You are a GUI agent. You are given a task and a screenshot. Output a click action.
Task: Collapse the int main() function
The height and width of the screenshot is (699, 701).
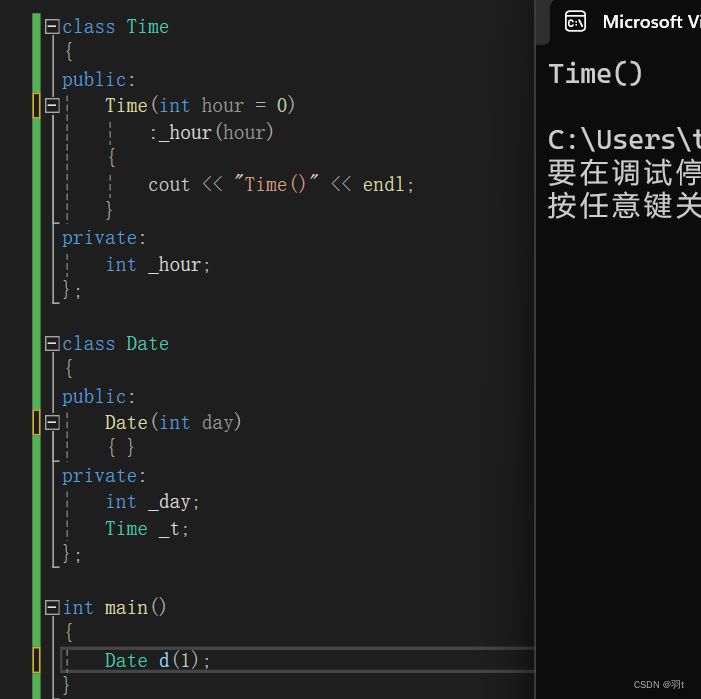click(52, 607)
